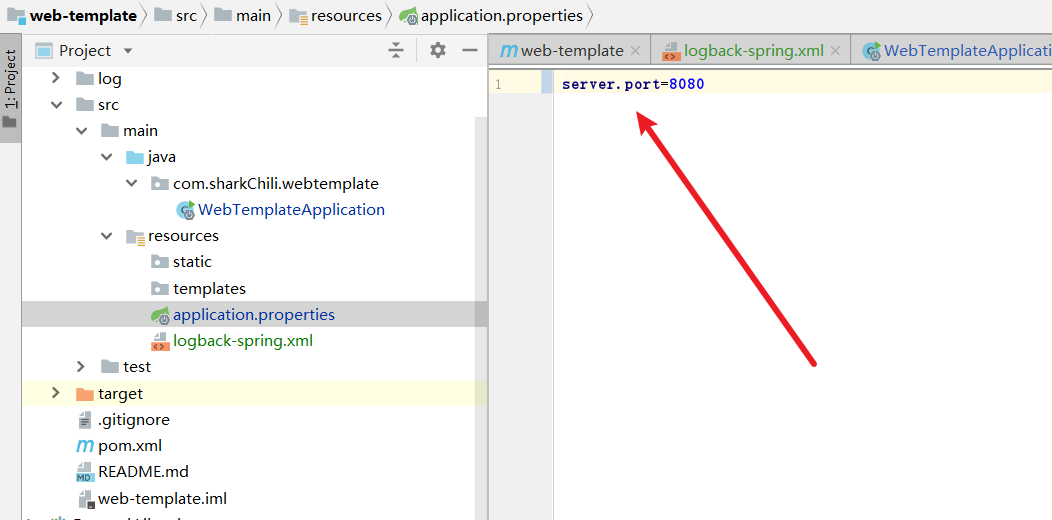The image size is (1052, 520).
Task: Click the WebTemplateApplication class icon in tree
Action: [x=186, y=210]
